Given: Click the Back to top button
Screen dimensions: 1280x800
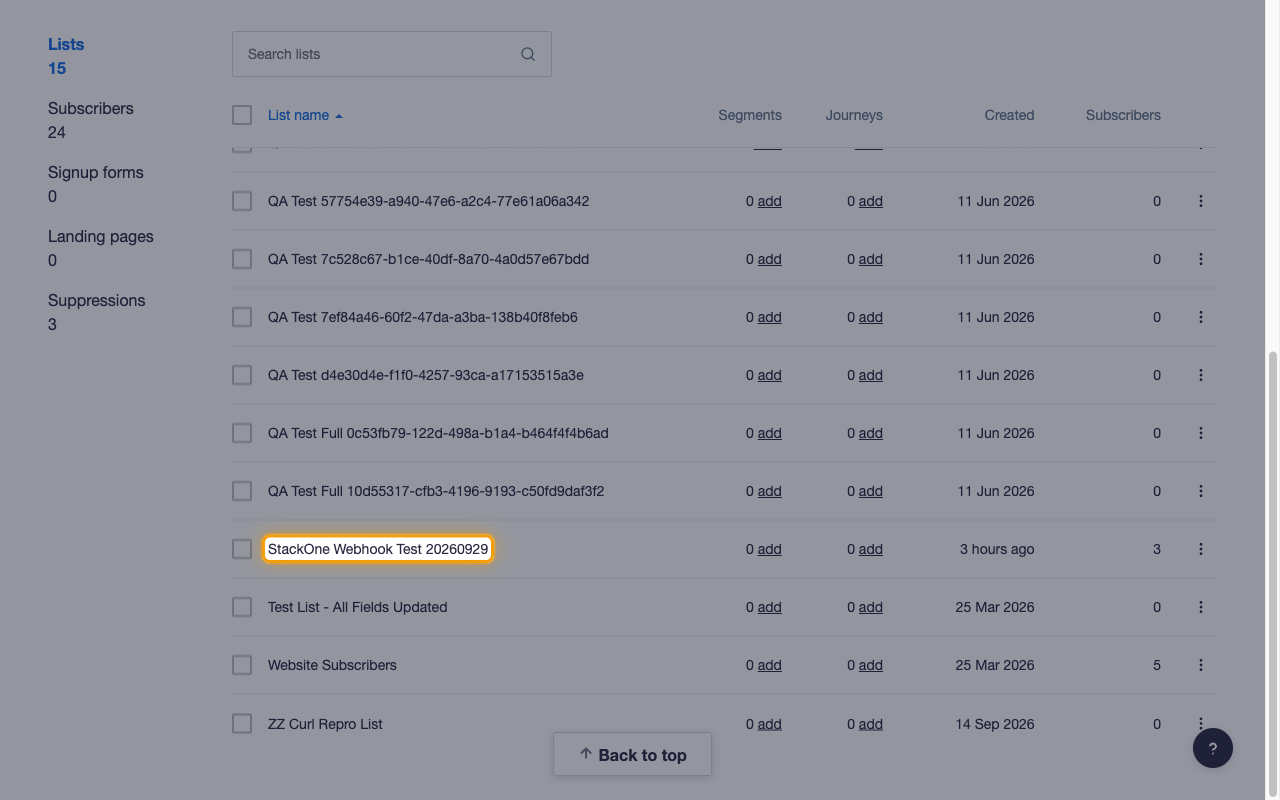Looking at the screenshot, I should pyautogui.click(x=632, y=755).
